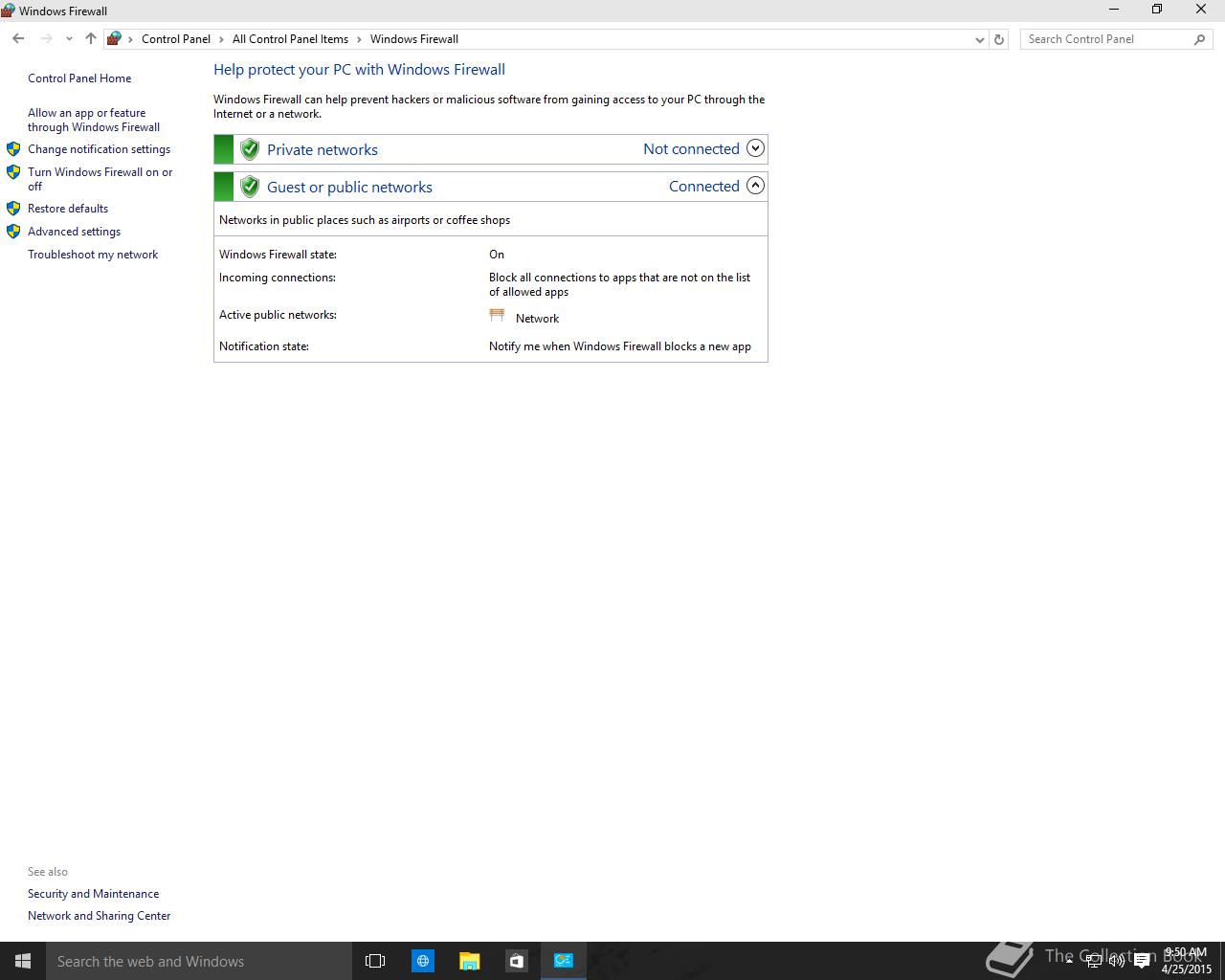
Task: Open the address bar history dropdown
Action: click(x=979, y=39)
